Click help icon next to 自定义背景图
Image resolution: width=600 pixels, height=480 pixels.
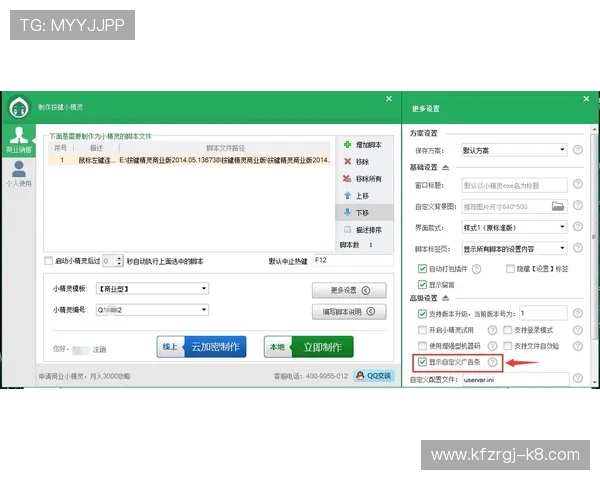[x=578, y=206]
